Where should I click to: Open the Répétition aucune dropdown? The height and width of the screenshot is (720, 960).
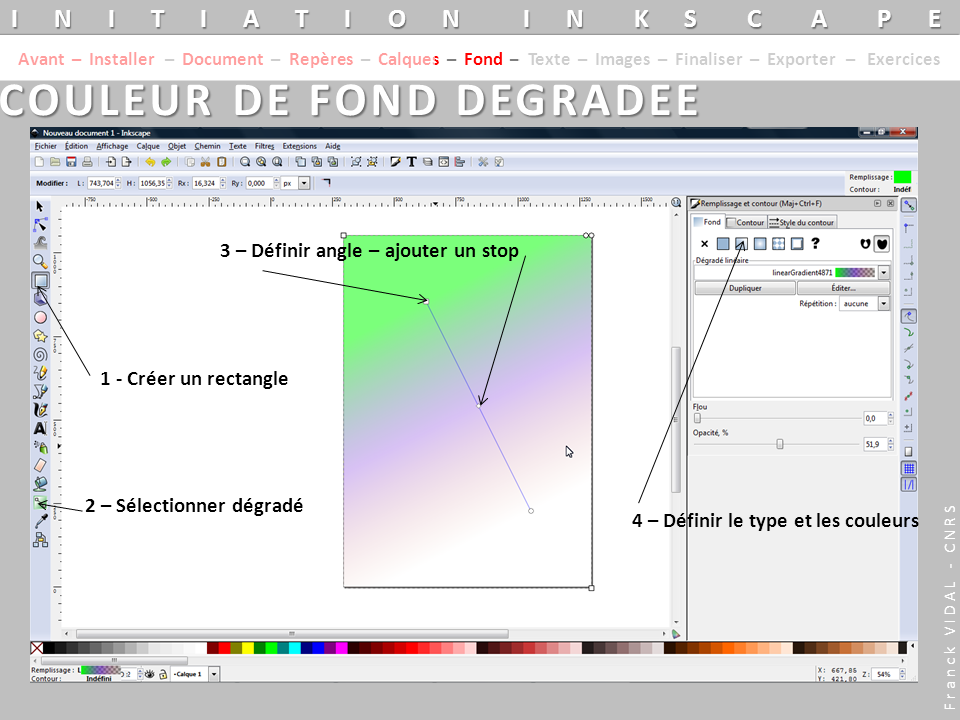(883, 304)
